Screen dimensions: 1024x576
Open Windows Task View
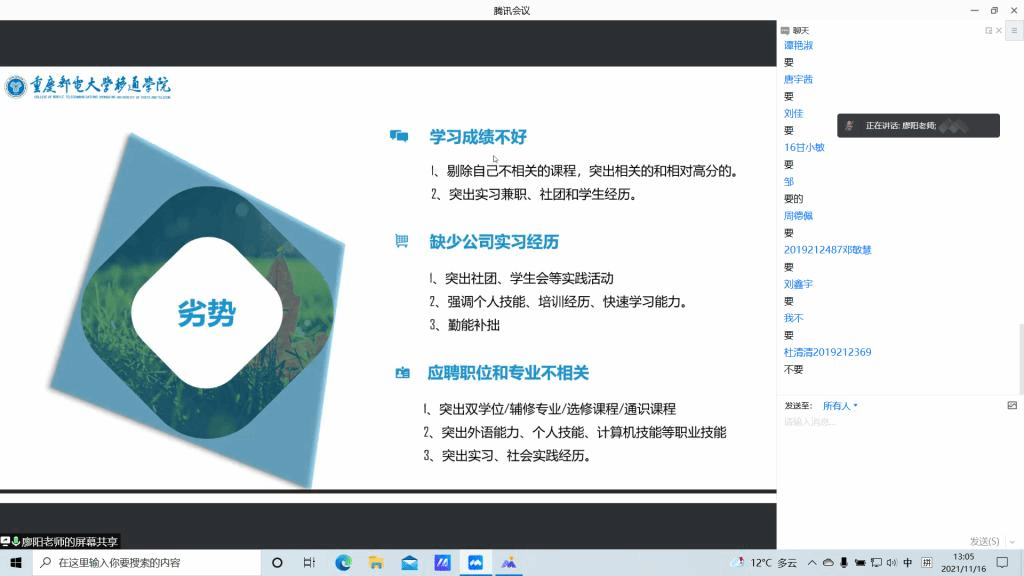point(309,563)
